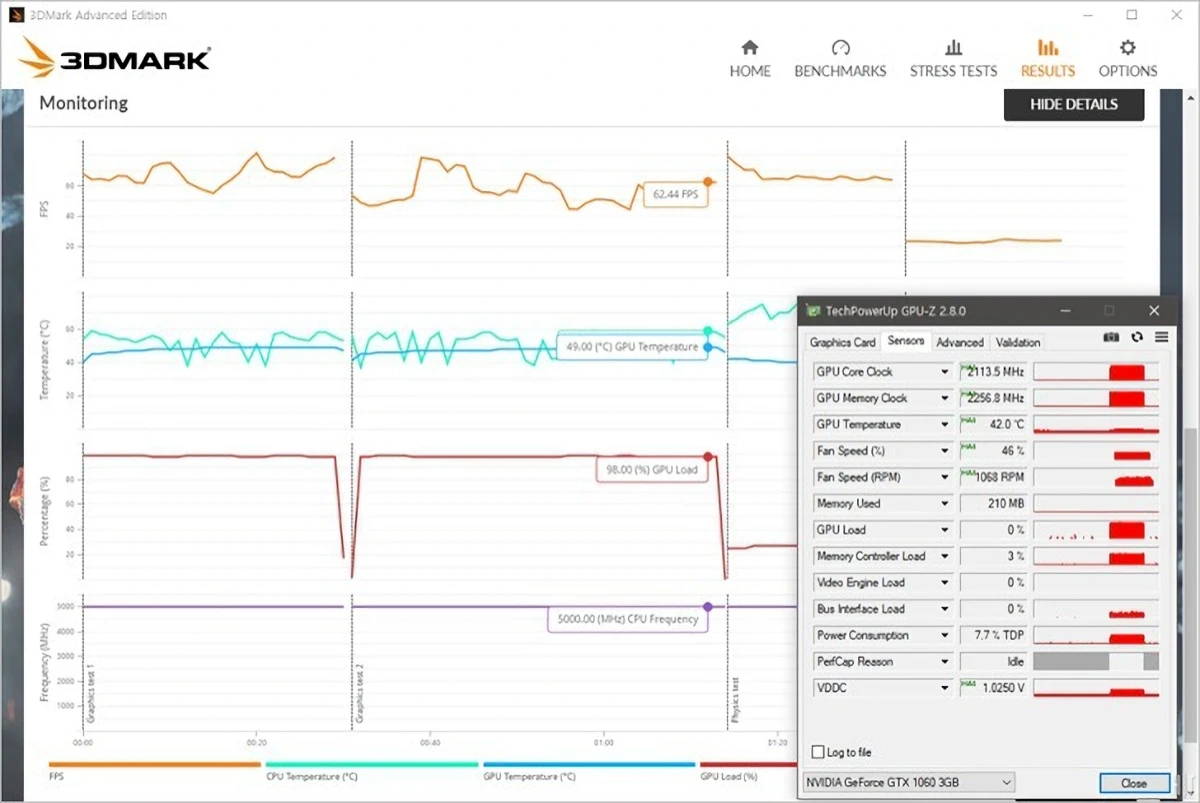This screenshot has height=803, width=1200.
Task: Click the PerfCap Reason gray graph
Action: (1096, 661)
